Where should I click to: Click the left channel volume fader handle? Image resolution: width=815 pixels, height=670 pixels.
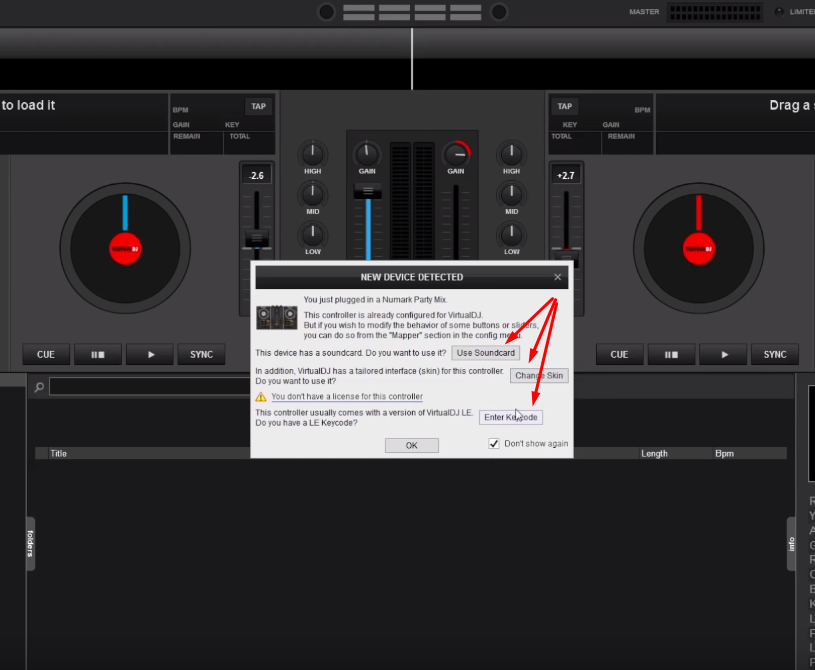click(367, 191)
